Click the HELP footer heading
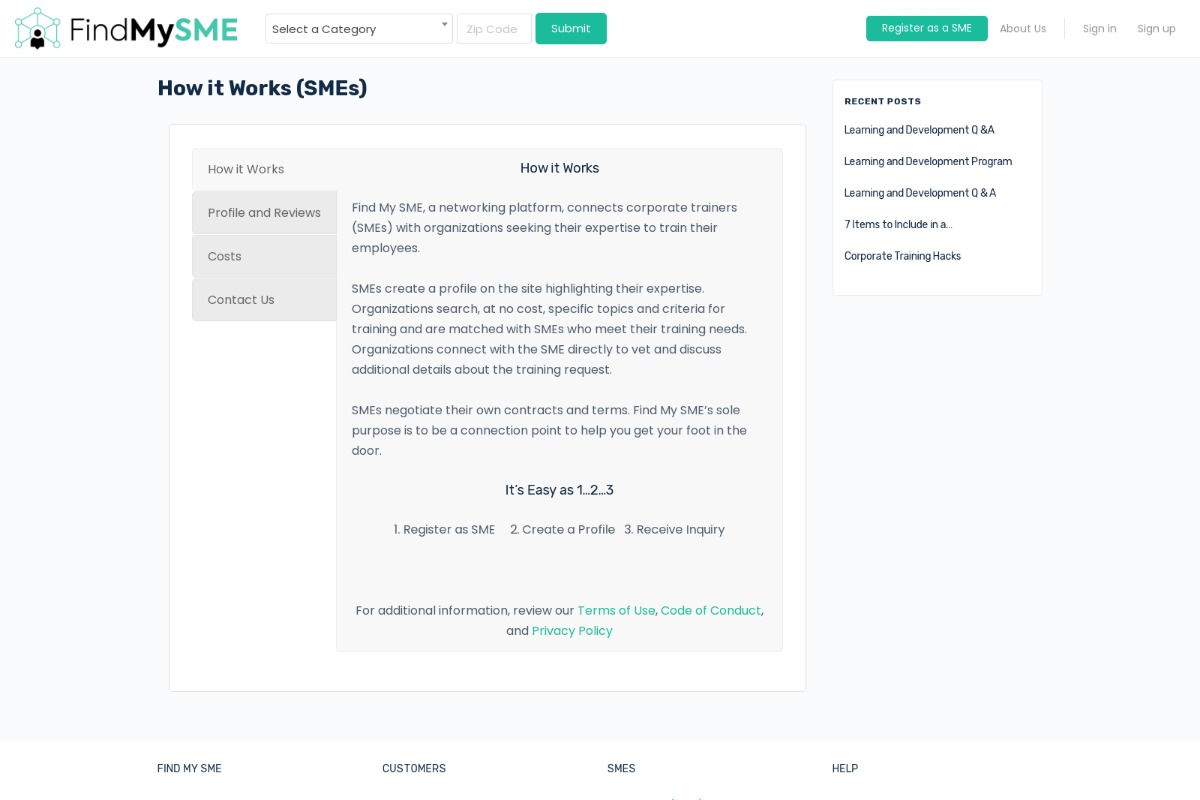The height and width of the screenshot is (800, 1200). coord(845,769)
